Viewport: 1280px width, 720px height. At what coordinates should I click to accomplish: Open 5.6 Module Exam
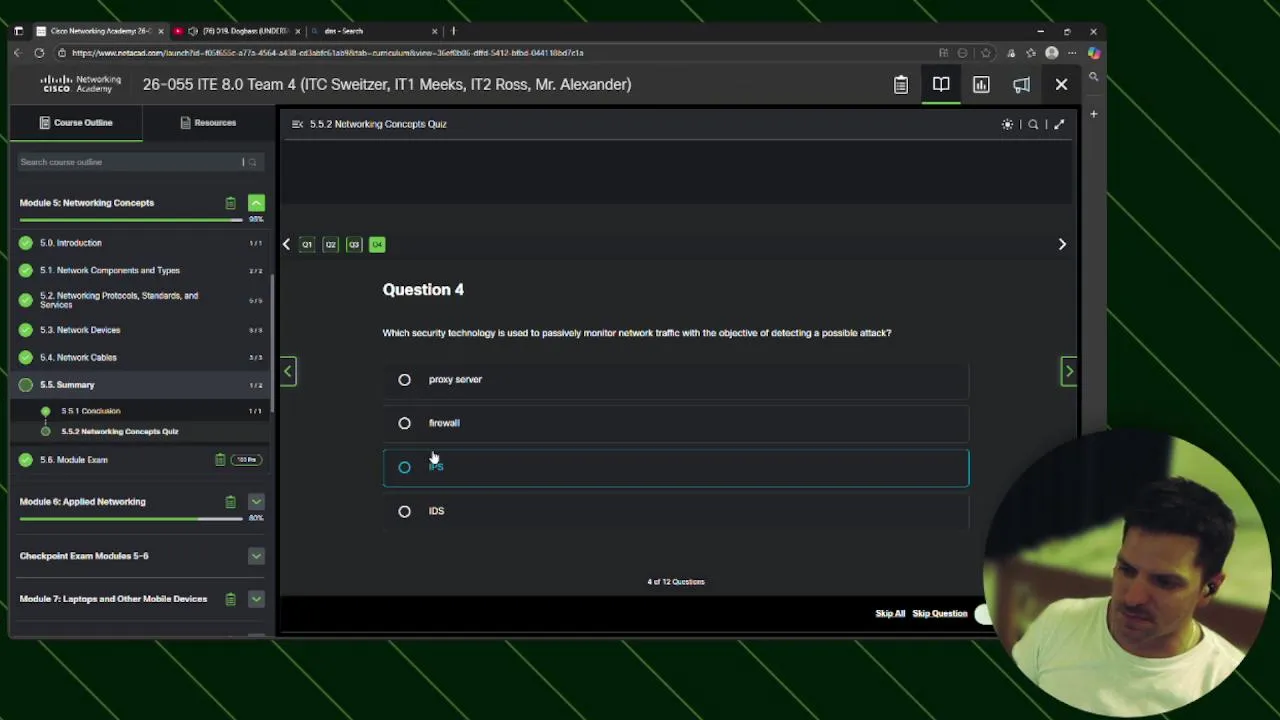[x=74, y=460]
